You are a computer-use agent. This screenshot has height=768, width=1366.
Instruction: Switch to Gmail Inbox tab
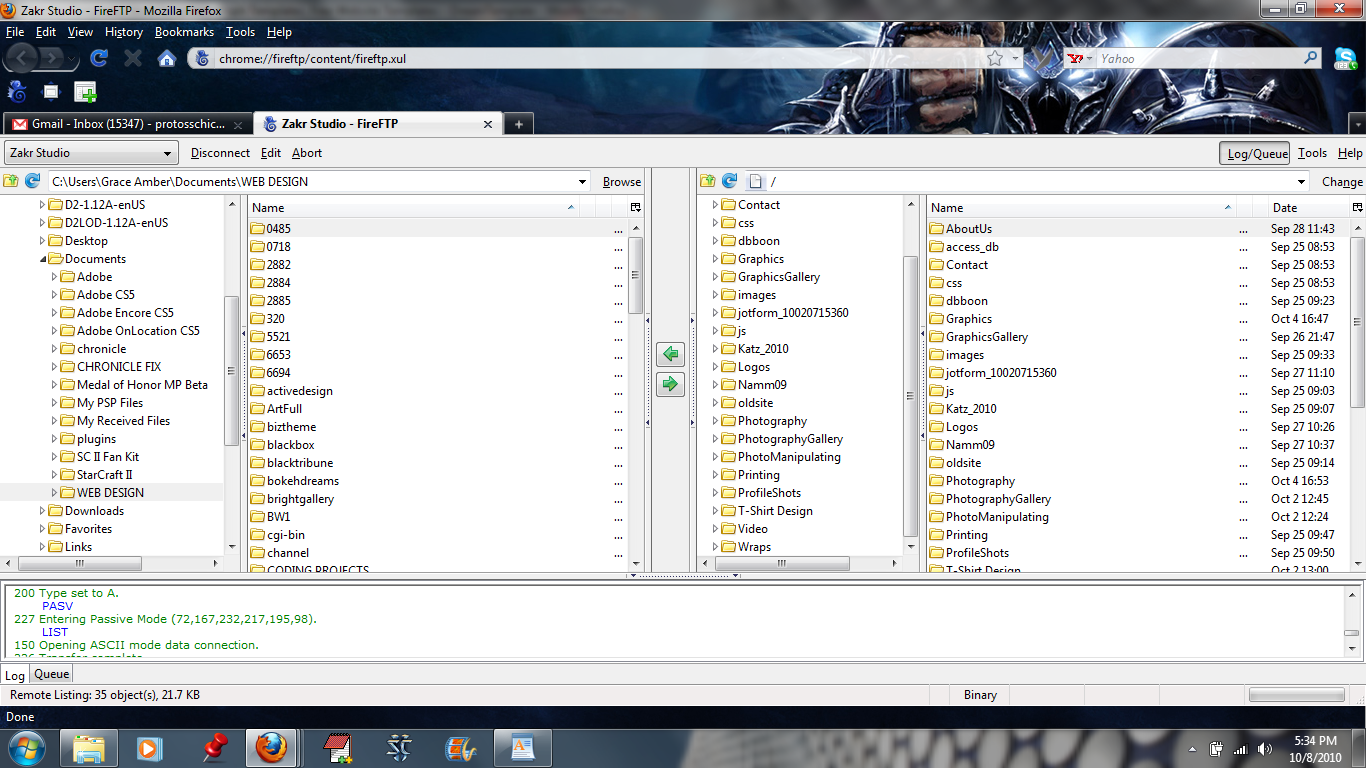[x=128, y=124]
